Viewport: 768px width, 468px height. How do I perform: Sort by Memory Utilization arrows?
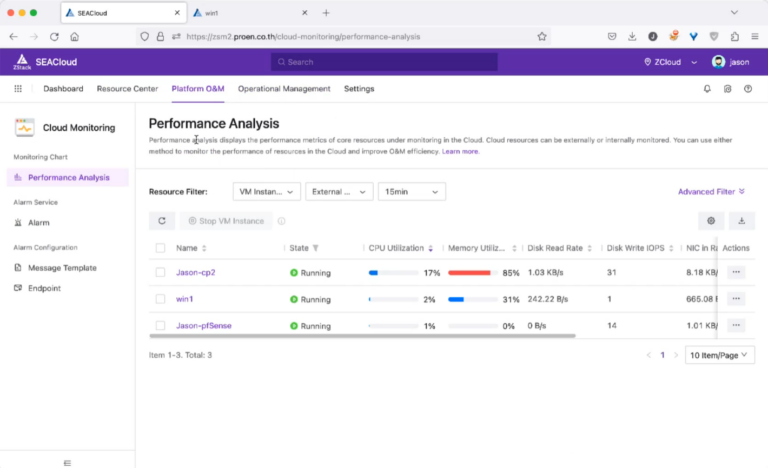pyautogui.click(x=514, y=248)
